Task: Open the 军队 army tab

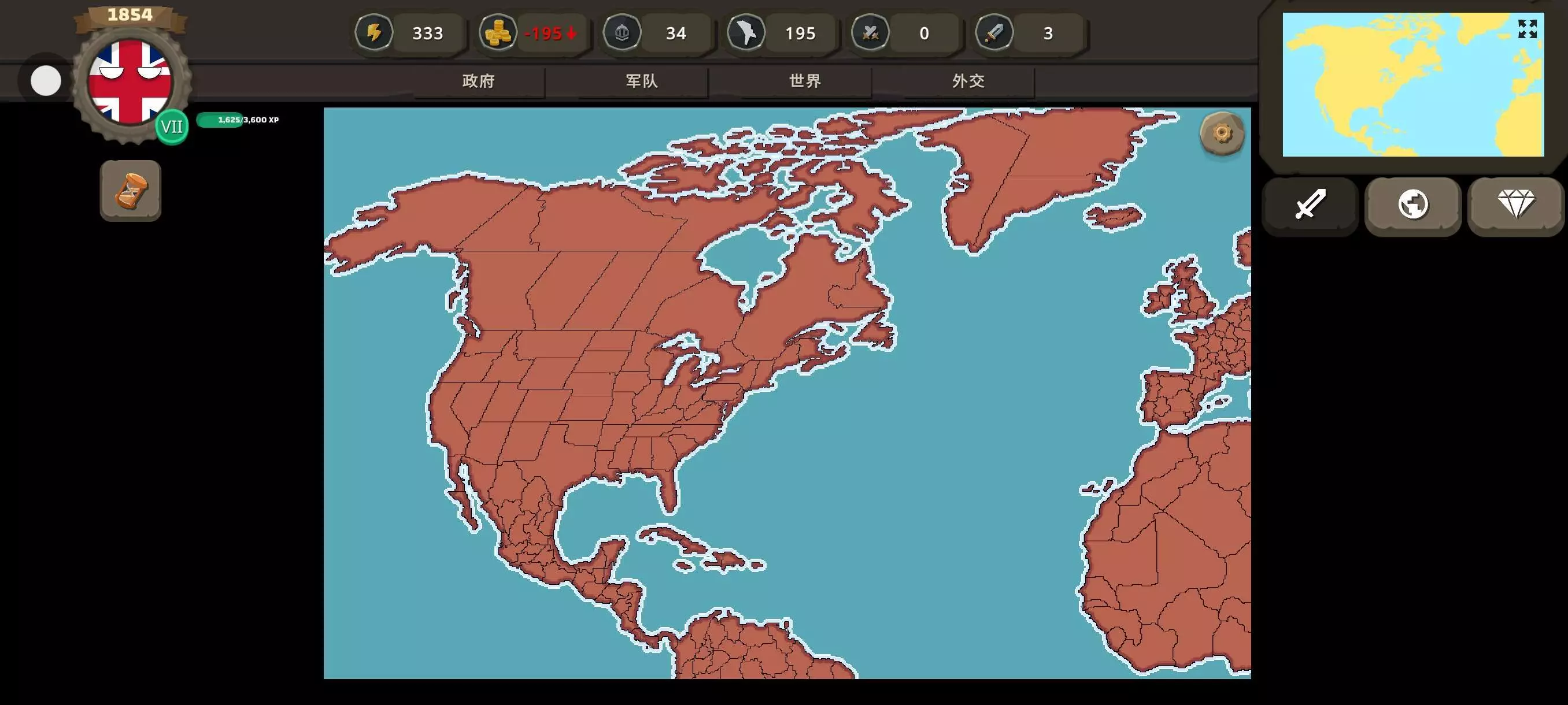Action: tap(642, 81)
